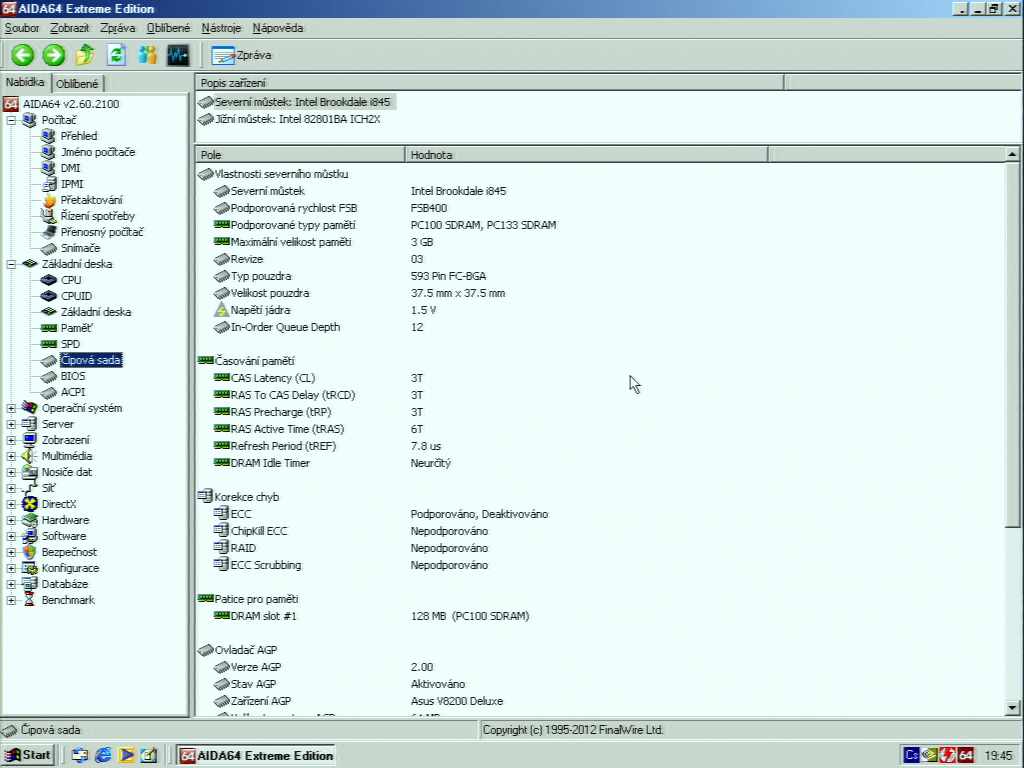Select the AIDA64 v2.60.2100 root item

pos(71,104)
